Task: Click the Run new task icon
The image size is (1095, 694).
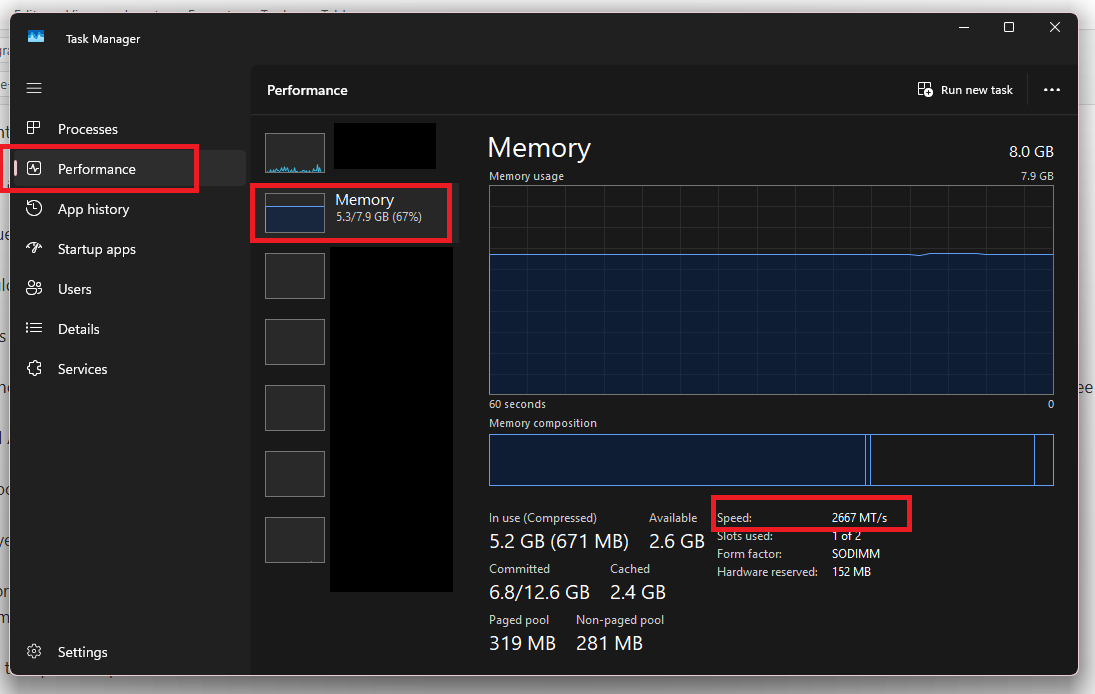Action: click(924, 89)
